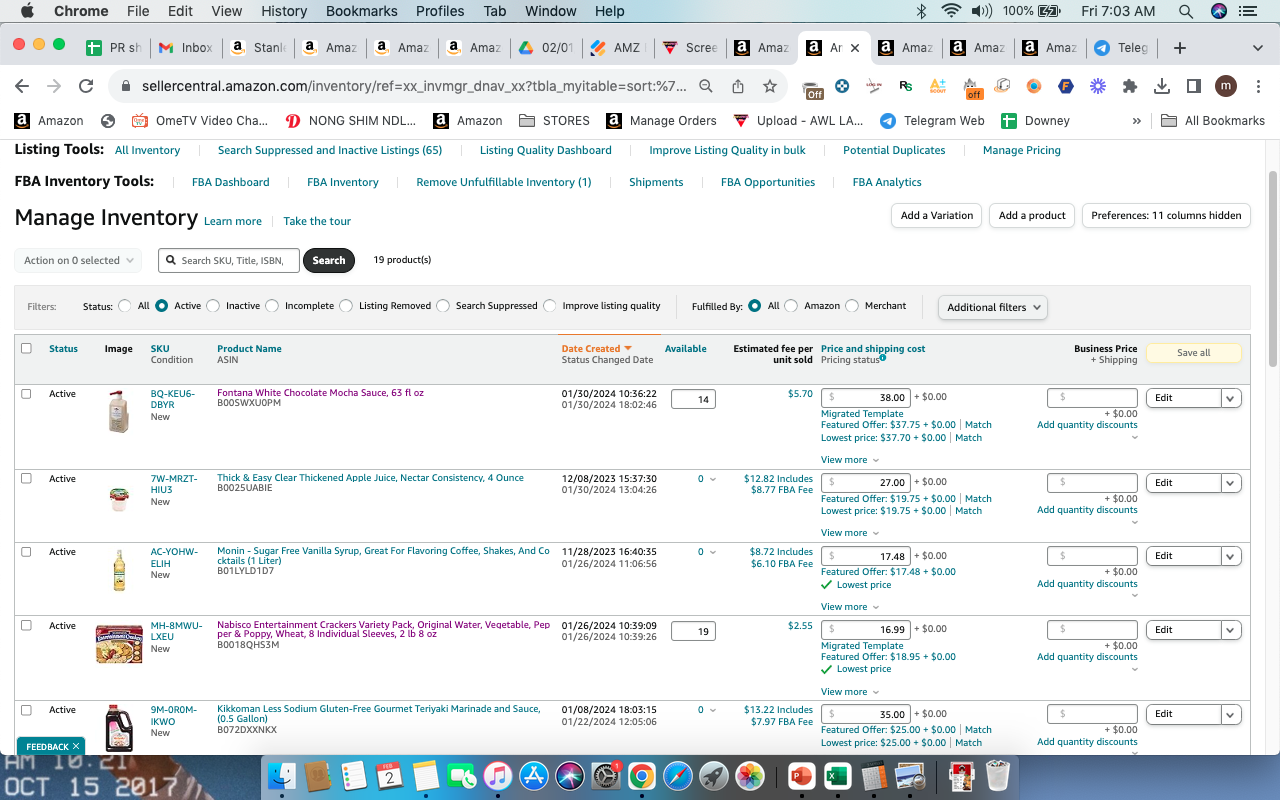Screen dimensions: 1280x800
Task: Select 'Search Suppressed' status filter
Action: click(443, 306)
